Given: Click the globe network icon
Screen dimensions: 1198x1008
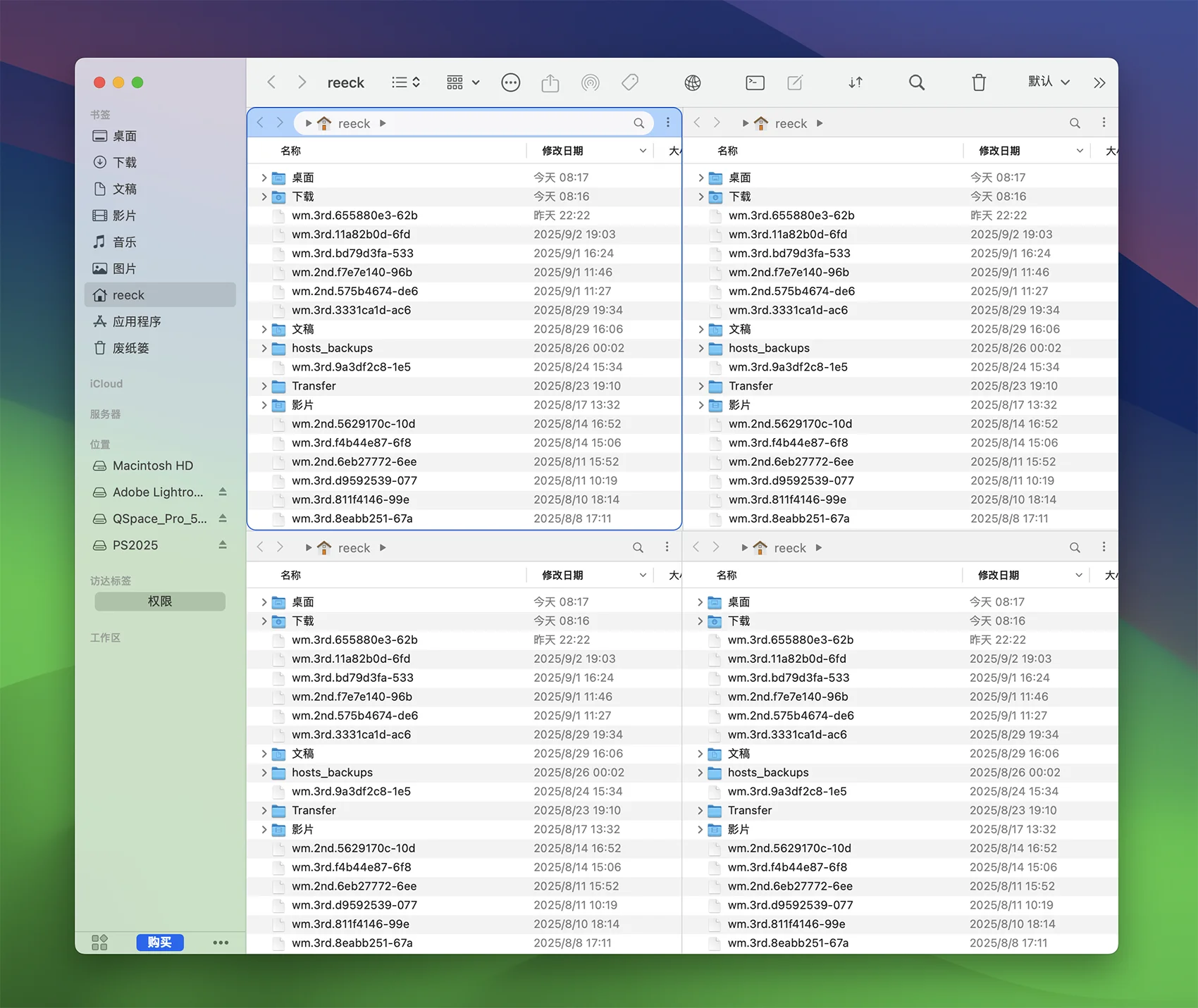Looking at the screenshot, I should coord(693,82).
